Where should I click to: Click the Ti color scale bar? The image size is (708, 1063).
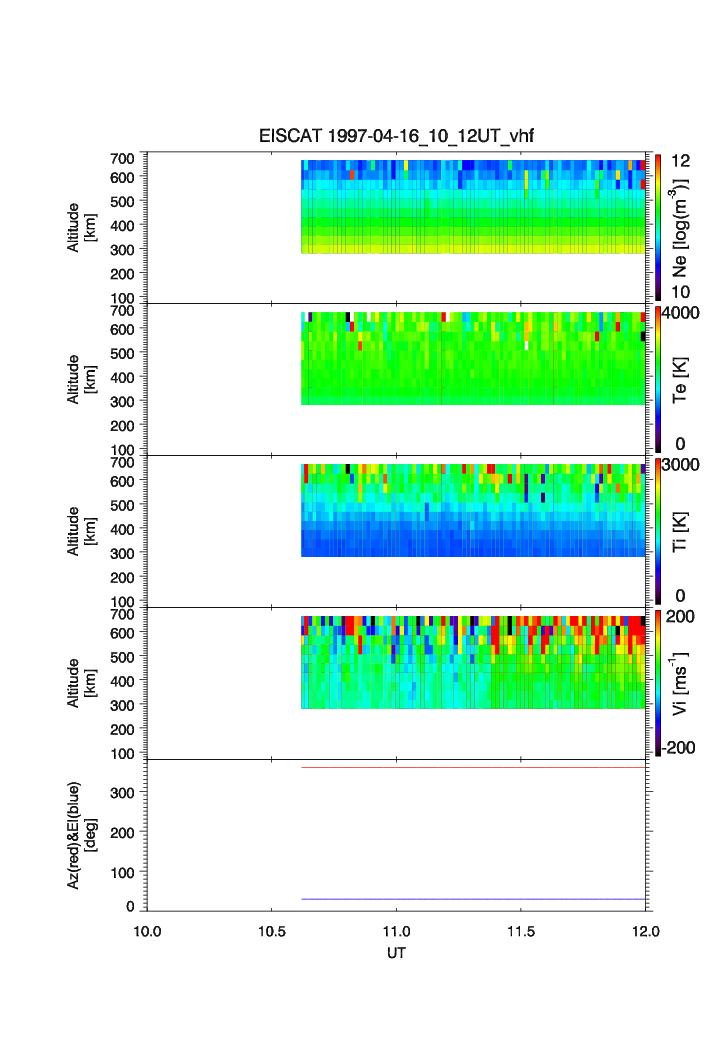click(x=658, y=531)
